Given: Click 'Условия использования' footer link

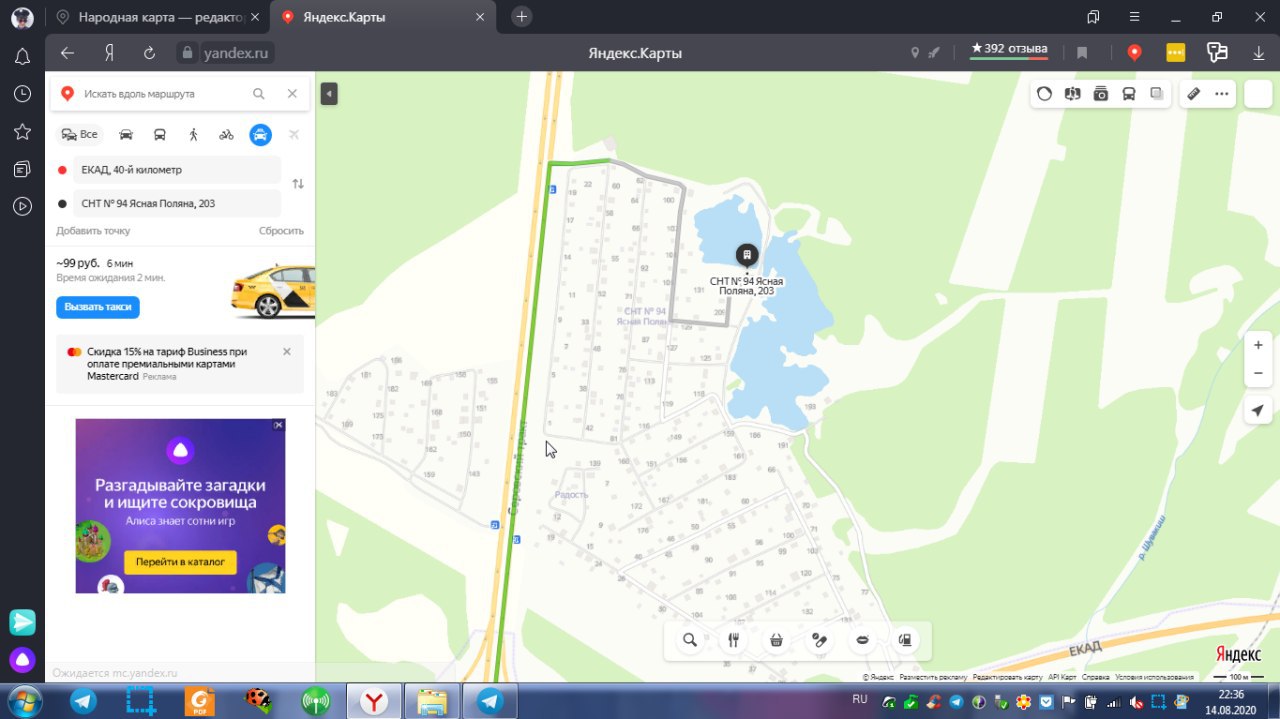Looking at the screenshot, I should tap(1154, 677).
